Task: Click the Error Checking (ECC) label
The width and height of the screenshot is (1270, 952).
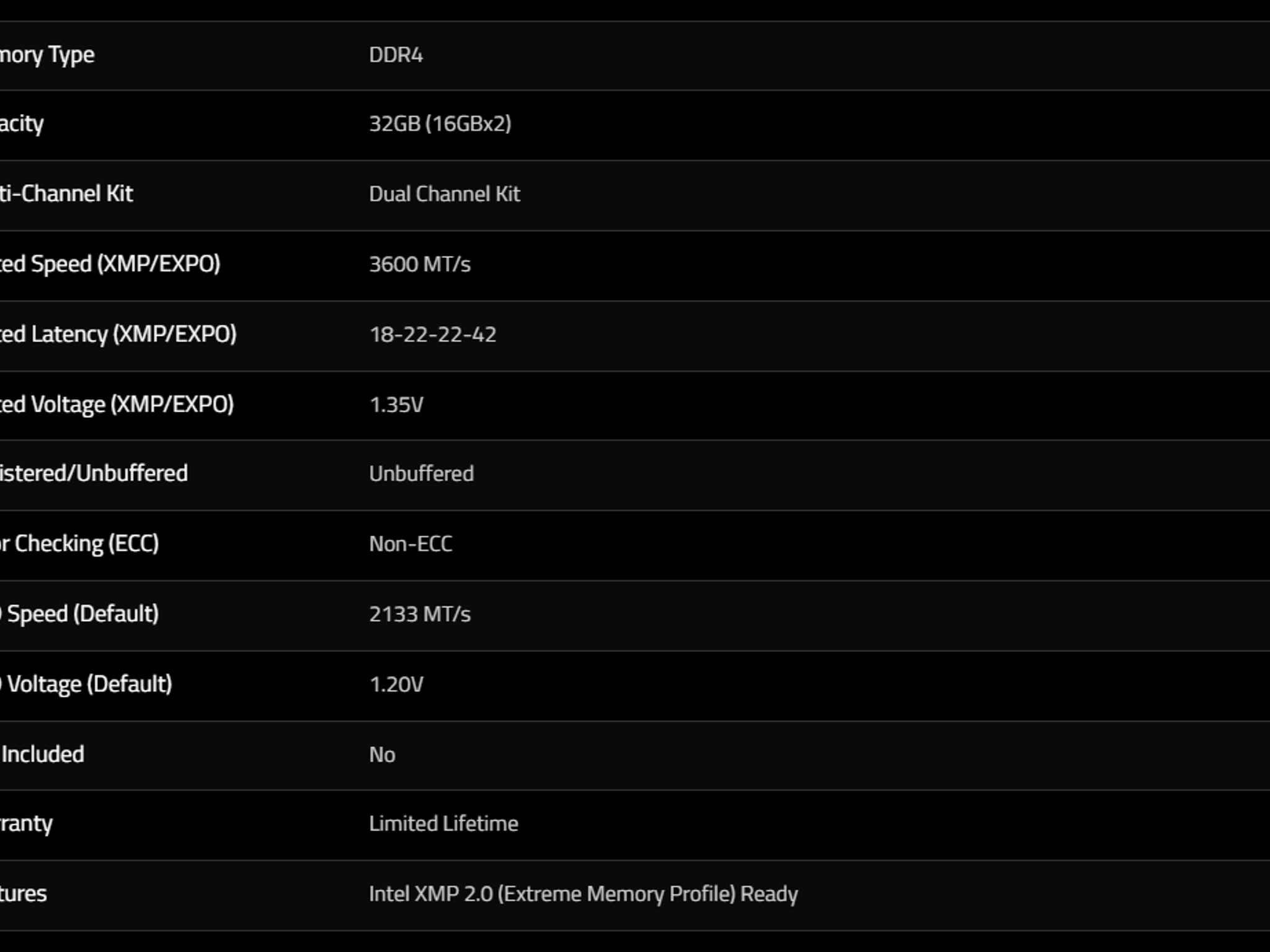Action: tap(79, 544)
